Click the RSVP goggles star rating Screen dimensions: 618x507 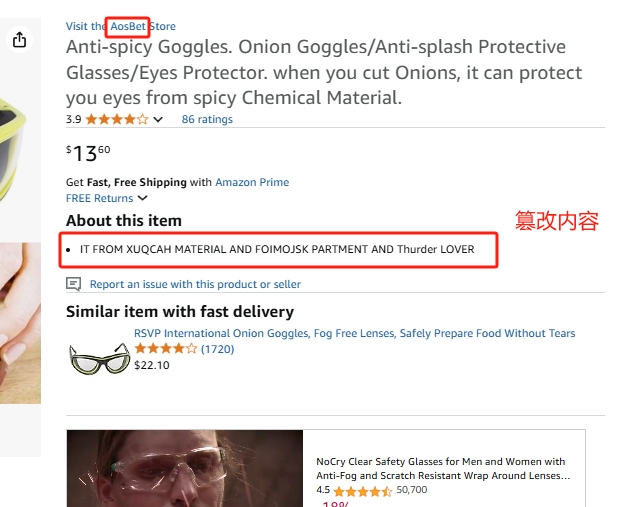point(166,349)
